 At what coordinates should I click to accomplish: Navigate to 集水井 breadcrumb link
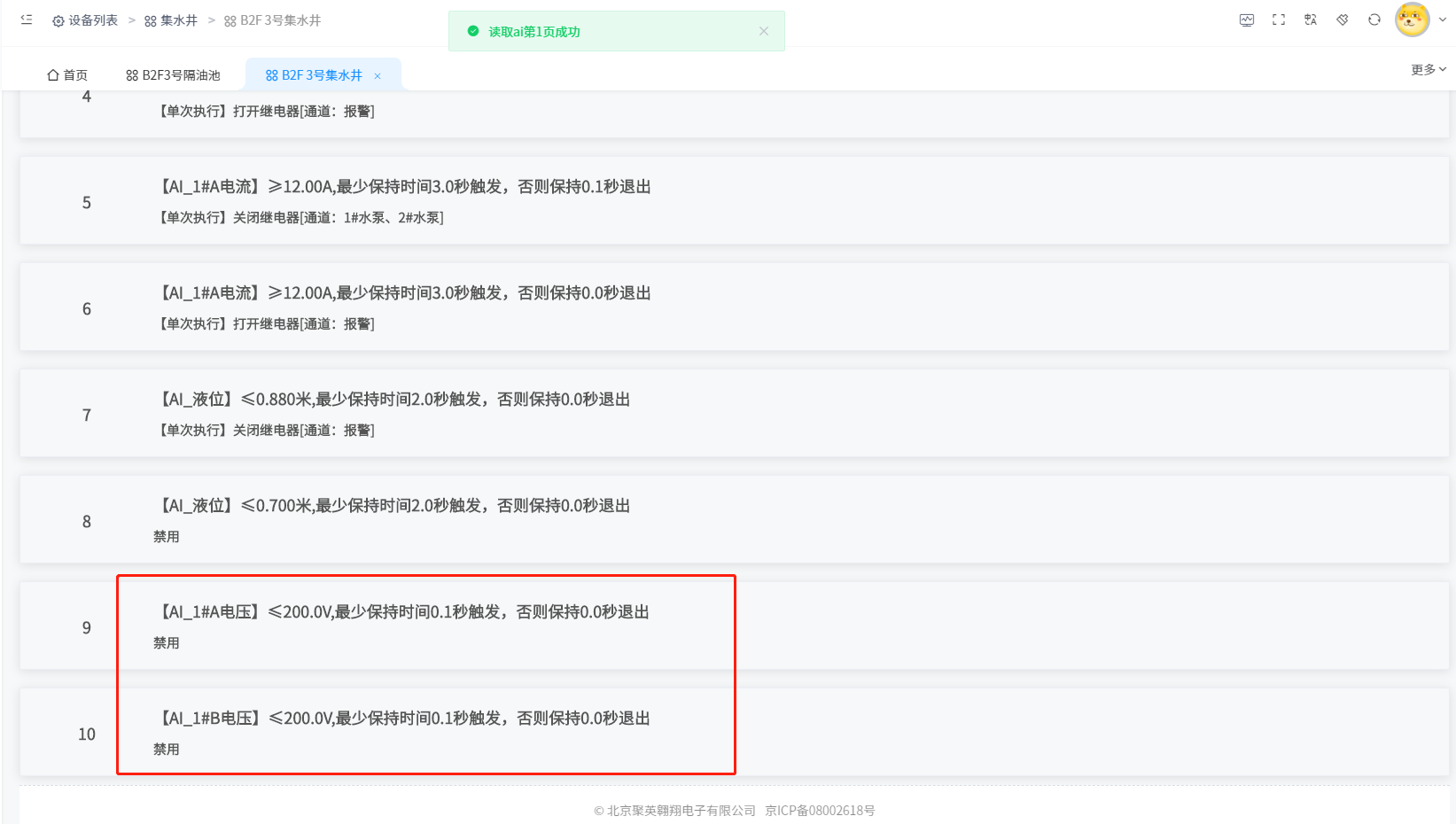pos(171,20)
